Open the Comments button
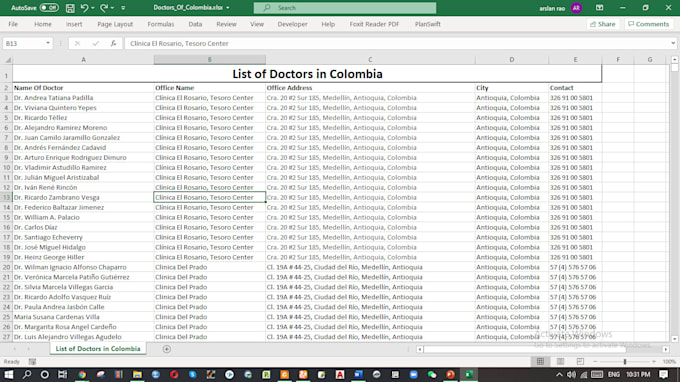Viewport: 680px width, 382px height. click(x=648, y=24)
